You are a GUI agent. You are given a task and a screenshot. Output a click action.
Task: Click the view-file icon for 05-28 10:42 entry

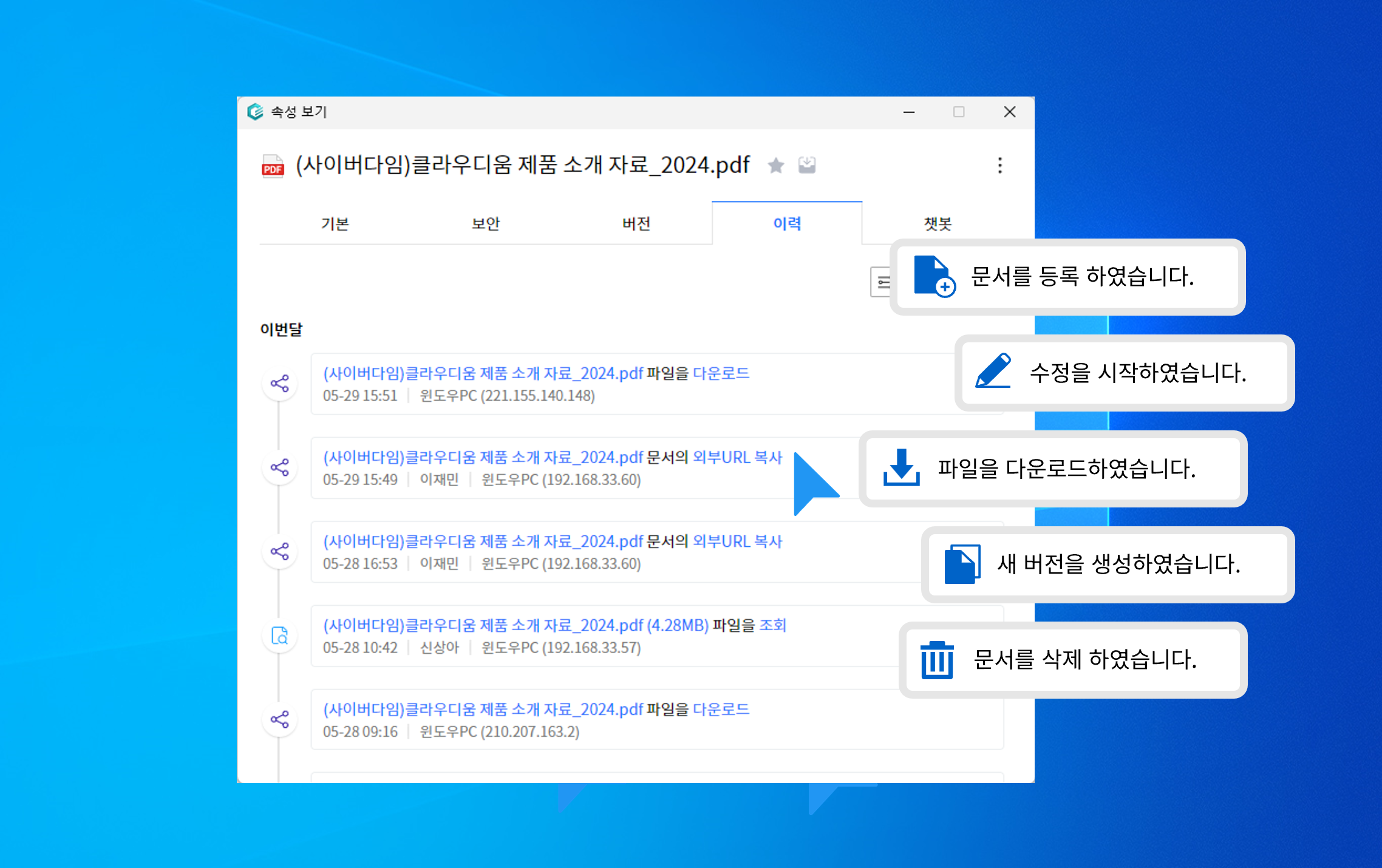click(279, 636)
